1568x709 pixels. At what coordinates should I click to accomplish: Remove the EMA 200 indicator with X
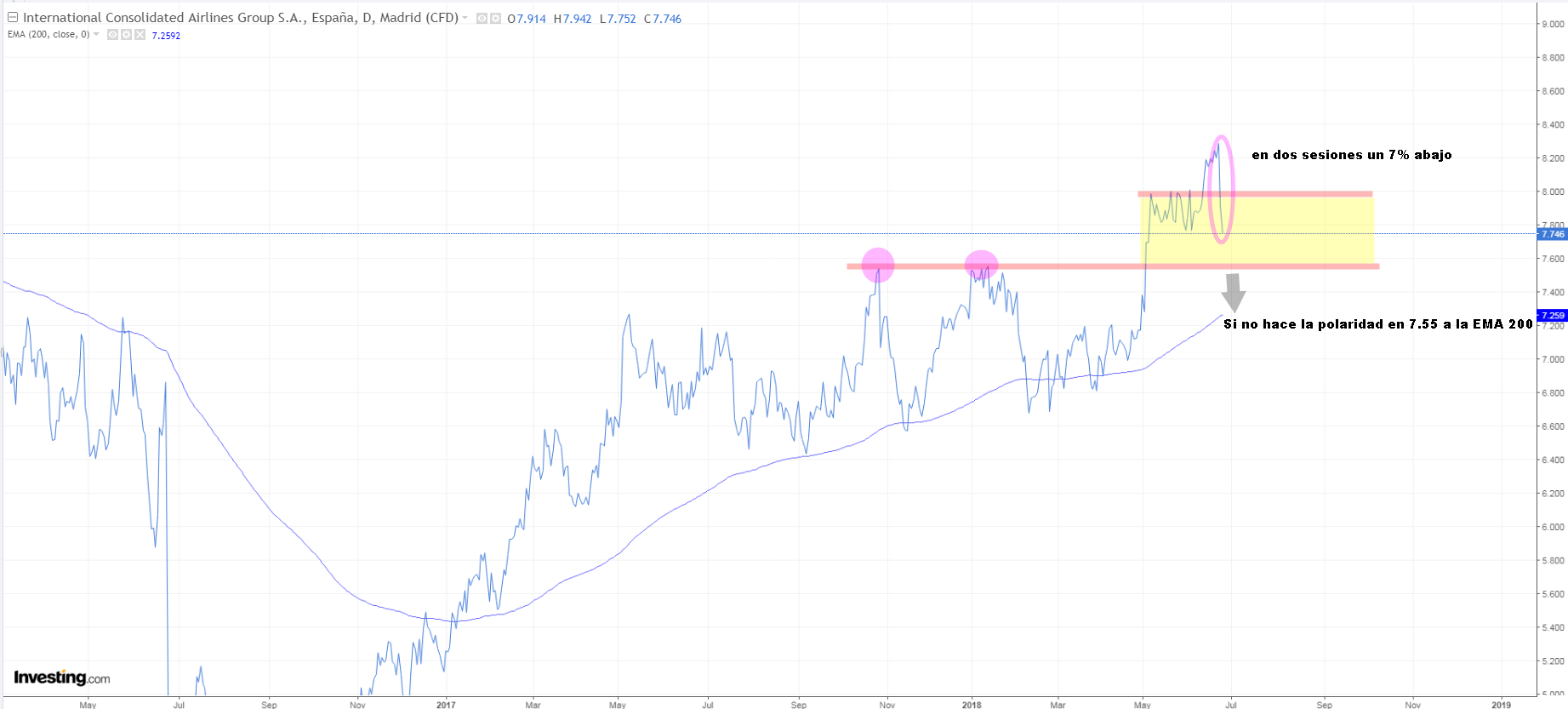[140, 35]
